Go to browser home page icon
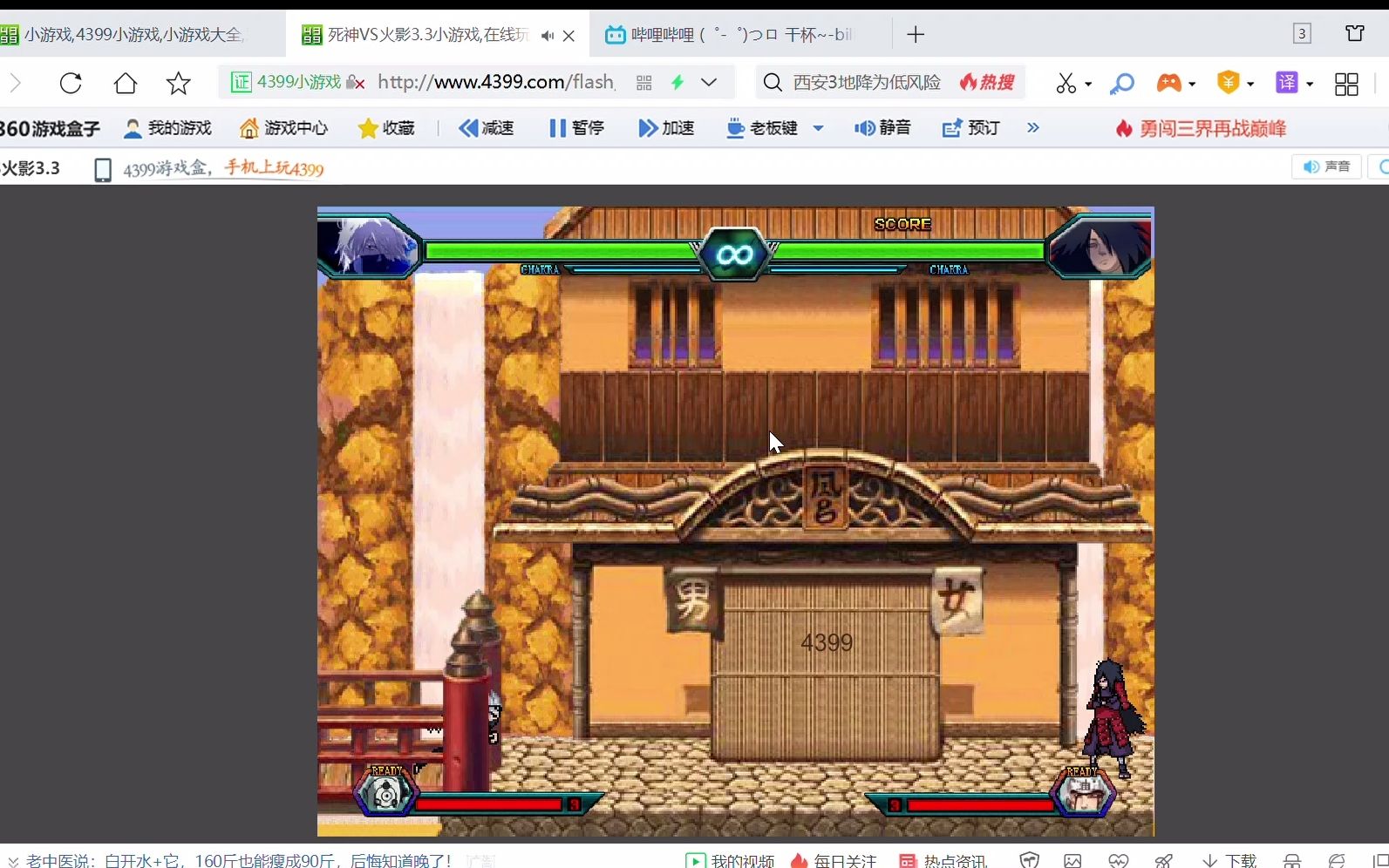Screen dimensions: 1389x868 [126, 83]
